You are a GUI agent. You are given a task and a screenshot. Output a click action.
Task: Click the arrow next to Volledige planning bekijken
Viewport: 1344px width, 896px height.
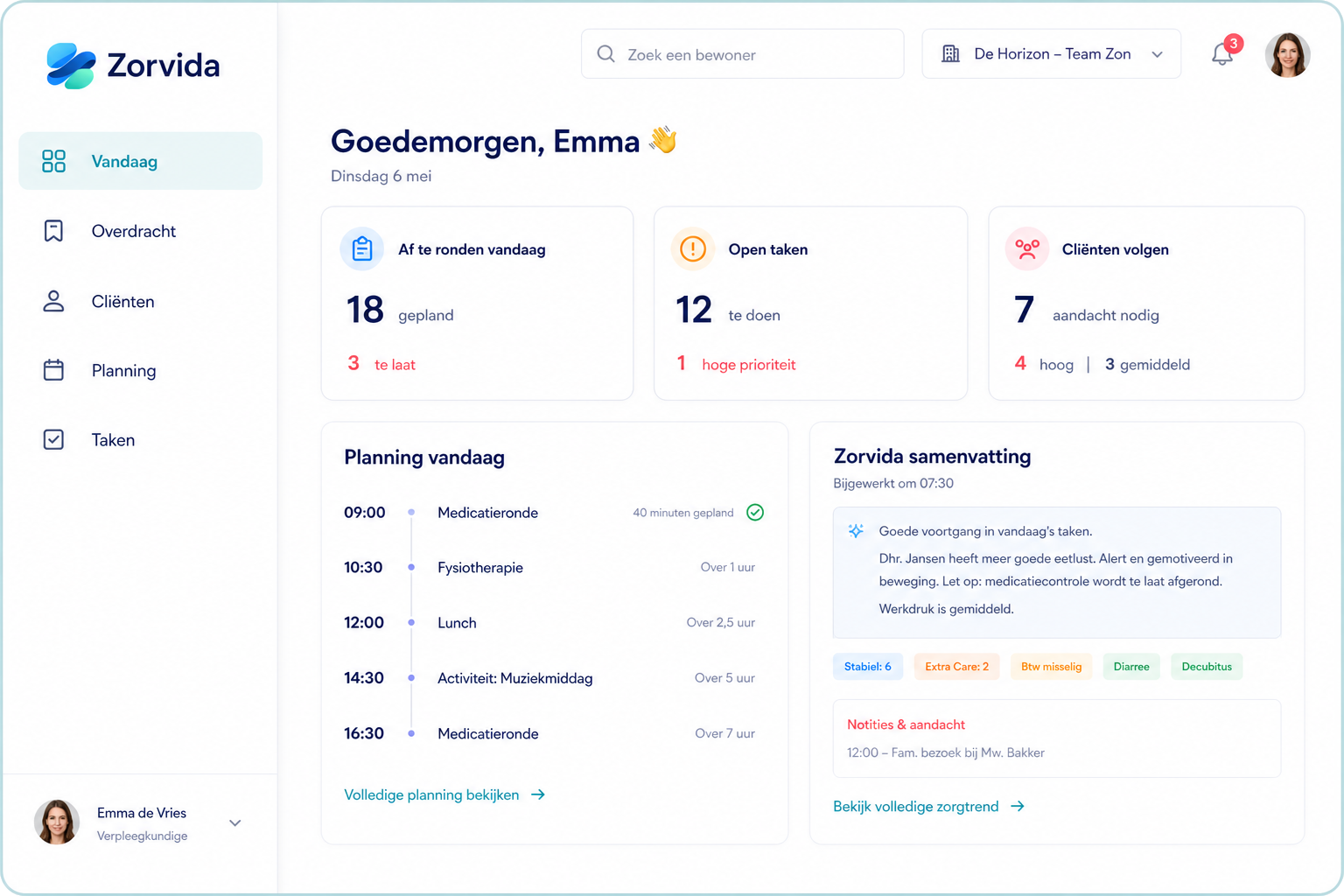click(538, 794)
